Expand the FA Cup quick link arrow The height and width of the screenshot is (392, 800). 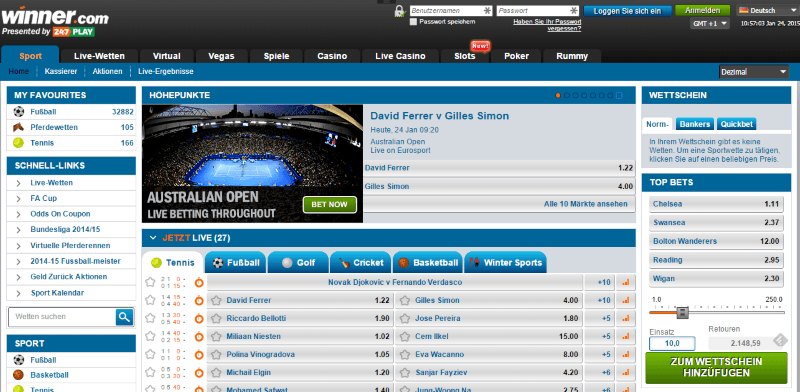(18, 199)
